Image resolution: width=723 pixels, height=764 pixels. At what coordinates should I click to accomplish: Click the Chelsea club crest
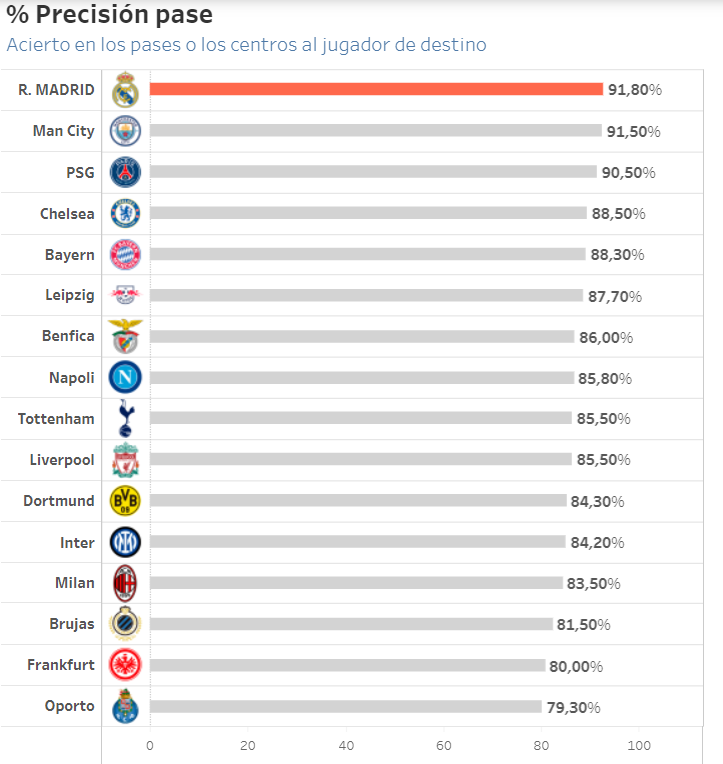(x=125, y=213)
